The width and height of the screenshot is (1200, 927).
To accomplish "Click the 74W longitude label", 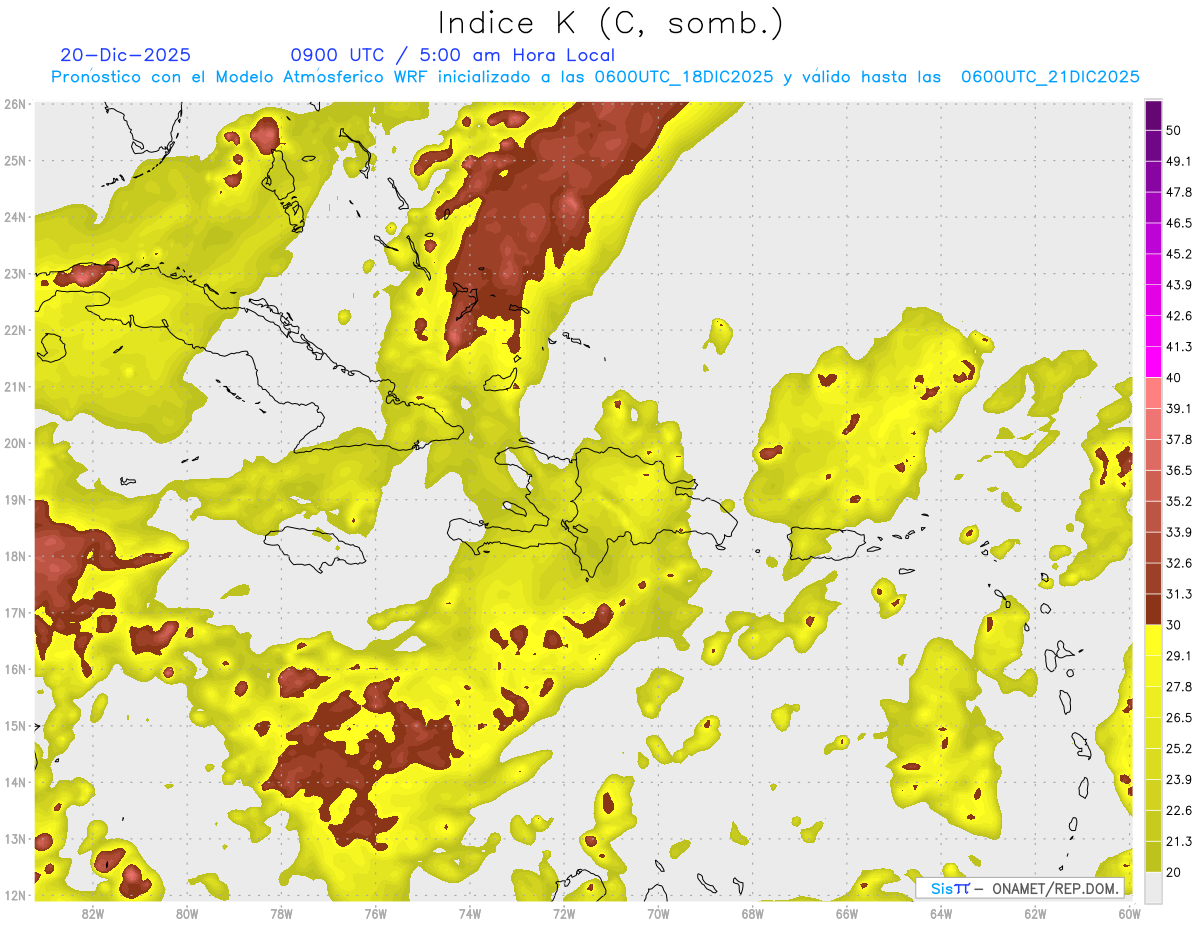I will coord(470,913).
